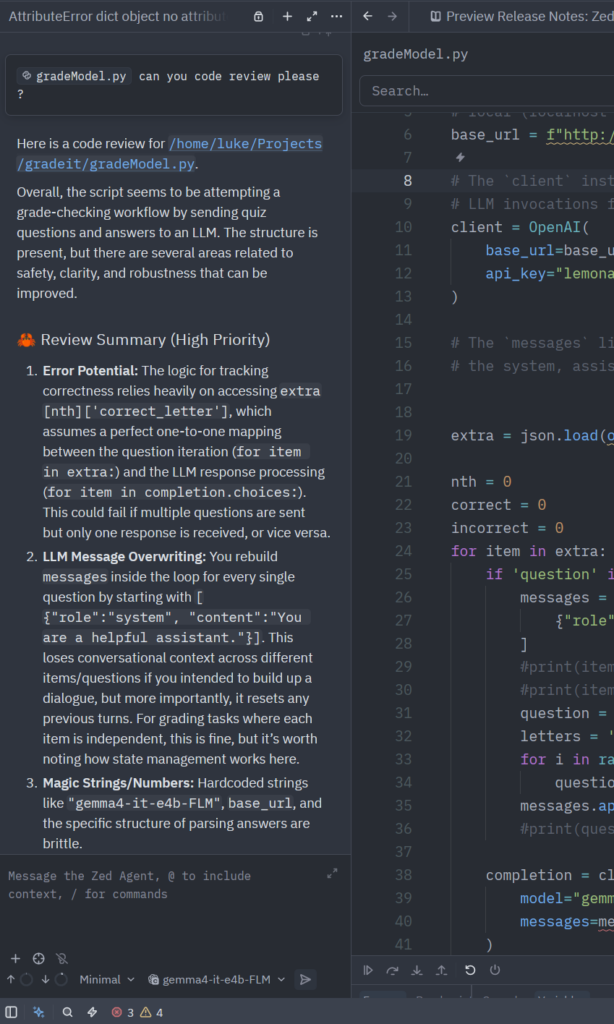Focus the Search… field in the editor

[487, 91]
